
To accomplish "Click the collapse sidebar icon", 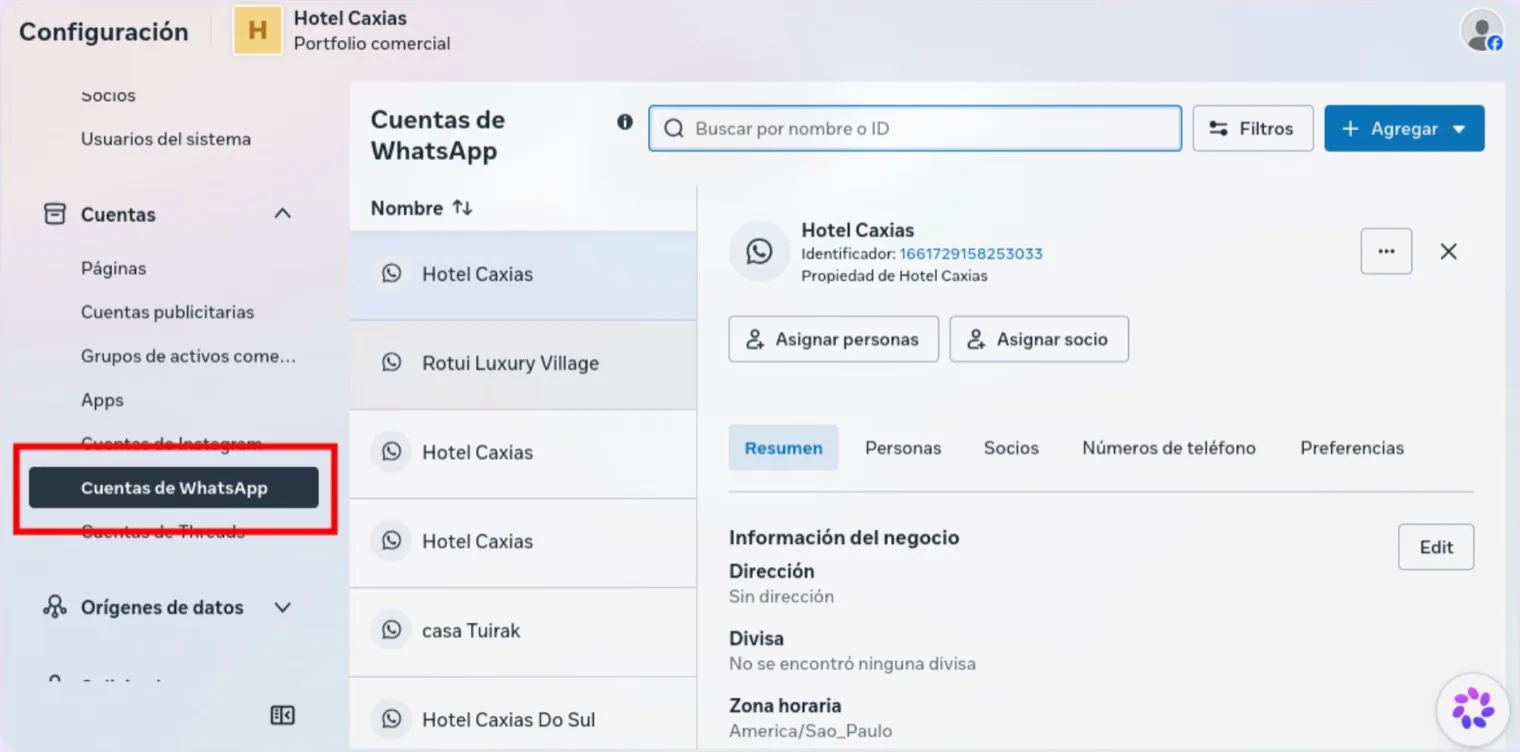I will click(283, 715).
